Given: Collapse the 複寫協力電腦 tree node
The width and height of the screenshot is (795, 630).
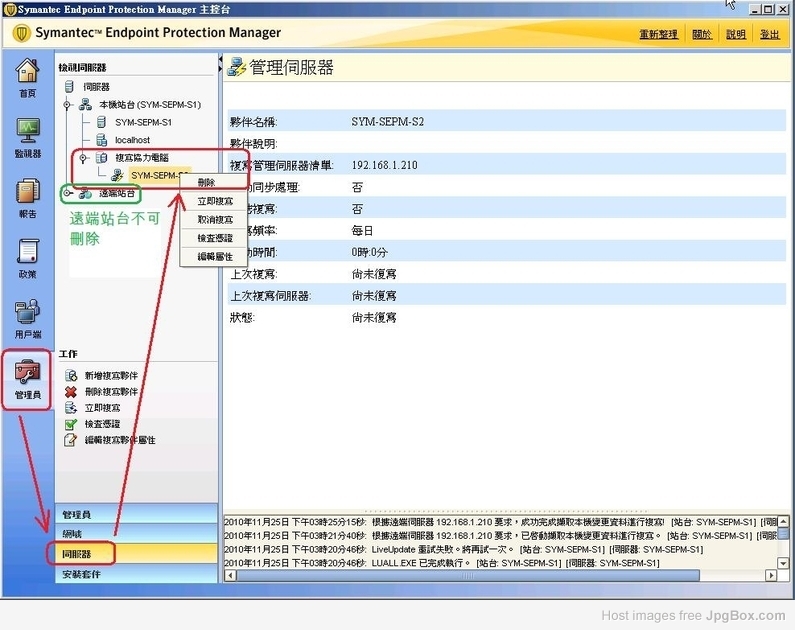Looking at the screenshot, I should click(x=83, y=158).
